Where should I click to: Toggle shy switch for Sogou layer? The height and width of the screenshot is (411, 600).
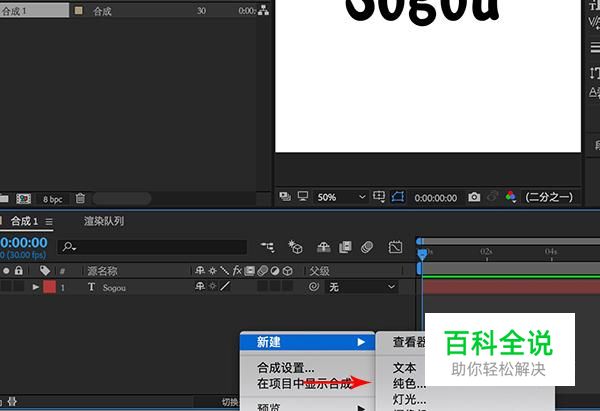click(200, 286)
